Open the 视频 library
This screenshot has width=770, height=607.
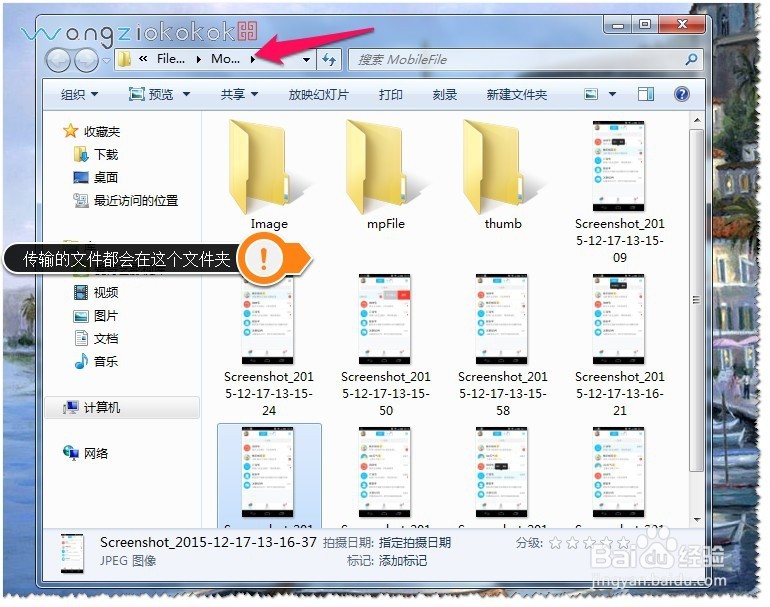coord(106,293)
